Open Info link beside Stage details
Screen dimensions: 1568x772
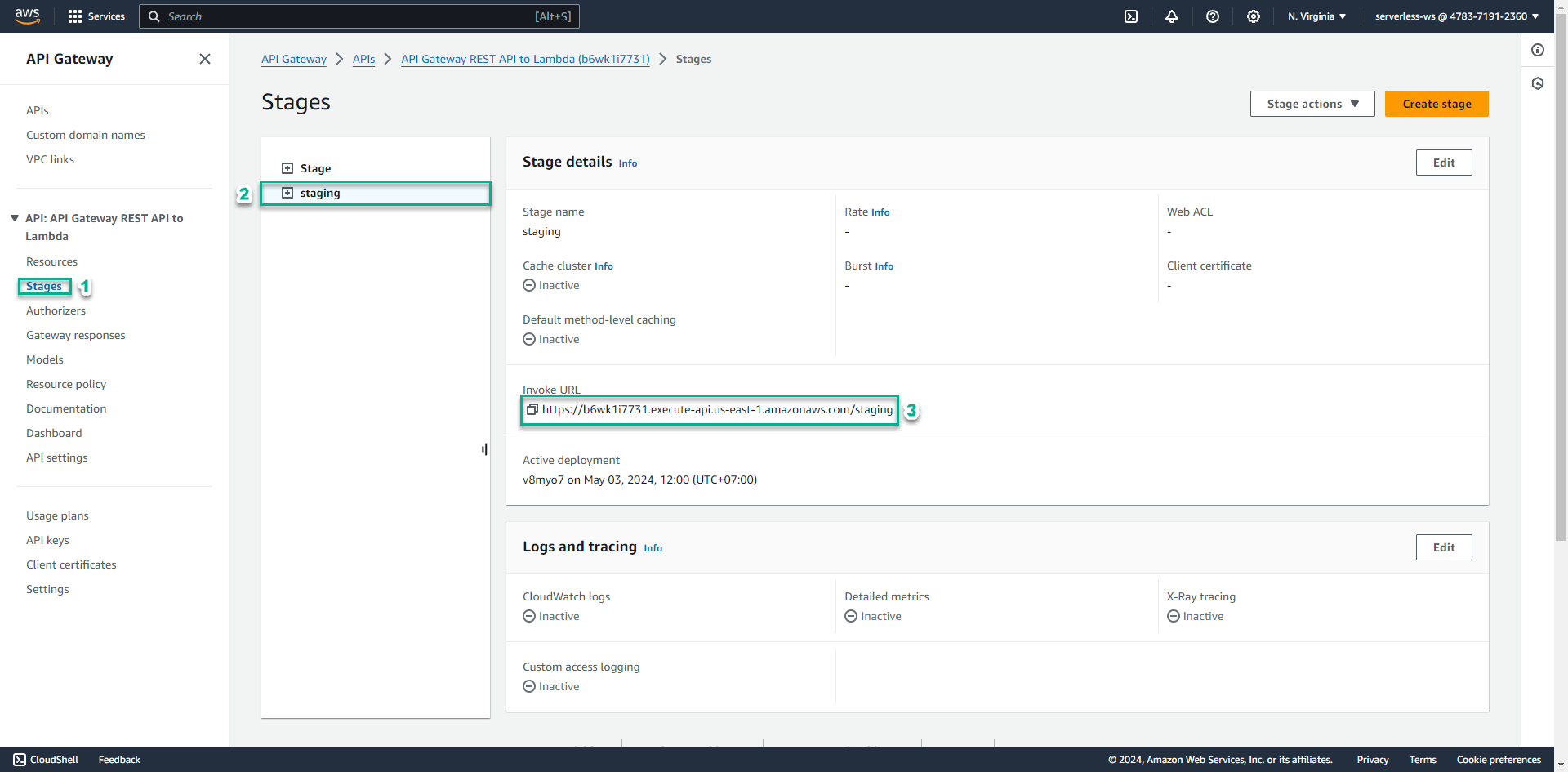(x=628, y=163)
